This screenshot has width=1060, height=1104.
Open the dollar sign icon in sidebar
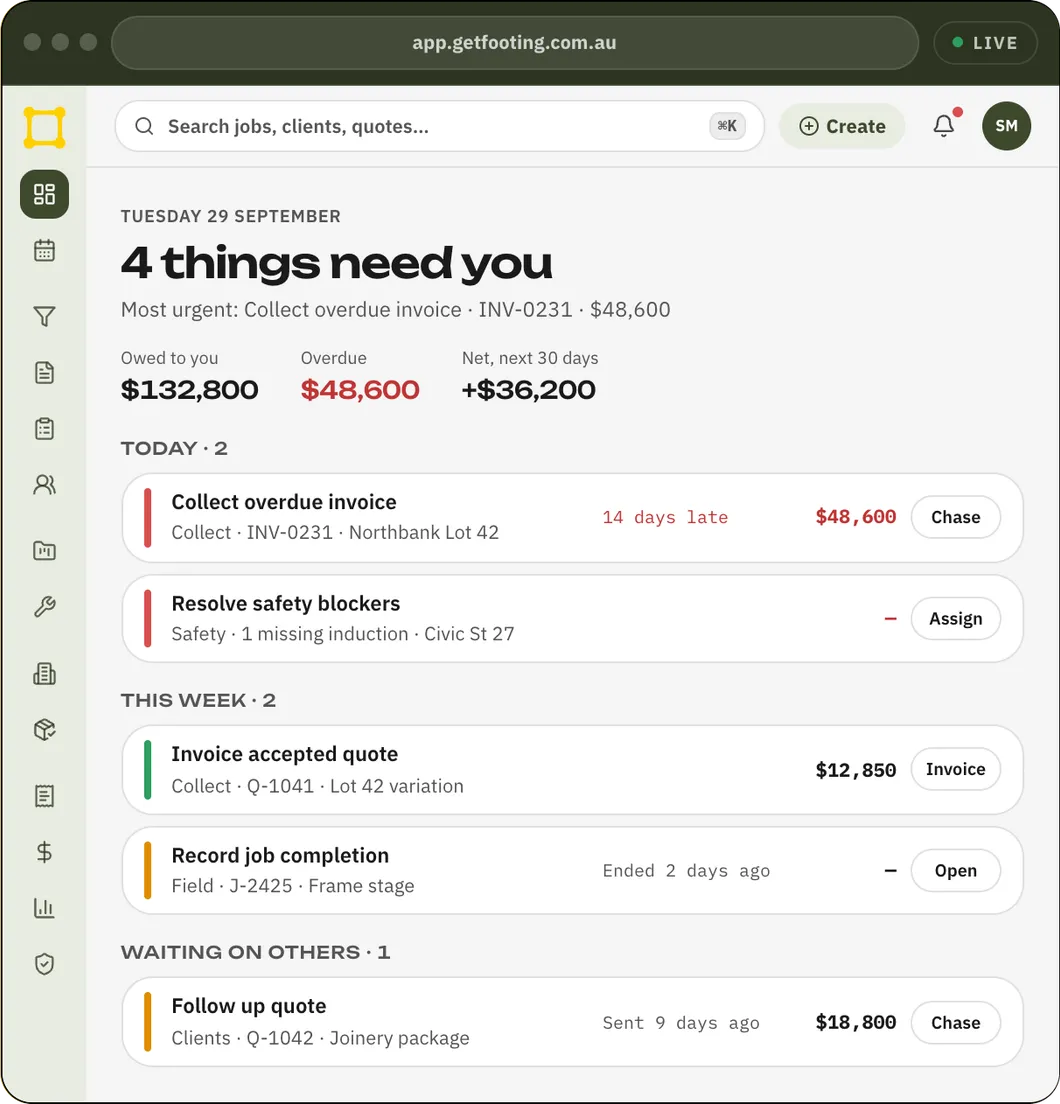pos(44,852)
